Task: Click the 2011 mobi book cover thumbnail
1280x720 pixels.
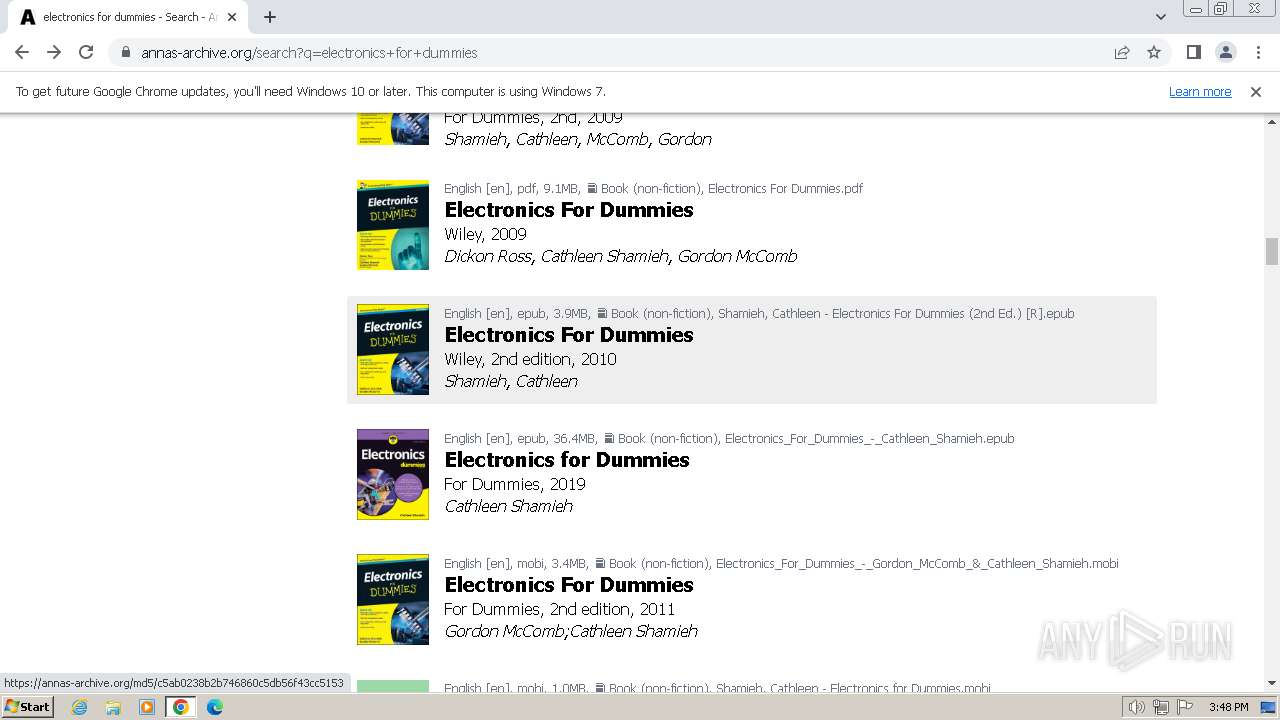Action: 393,600
